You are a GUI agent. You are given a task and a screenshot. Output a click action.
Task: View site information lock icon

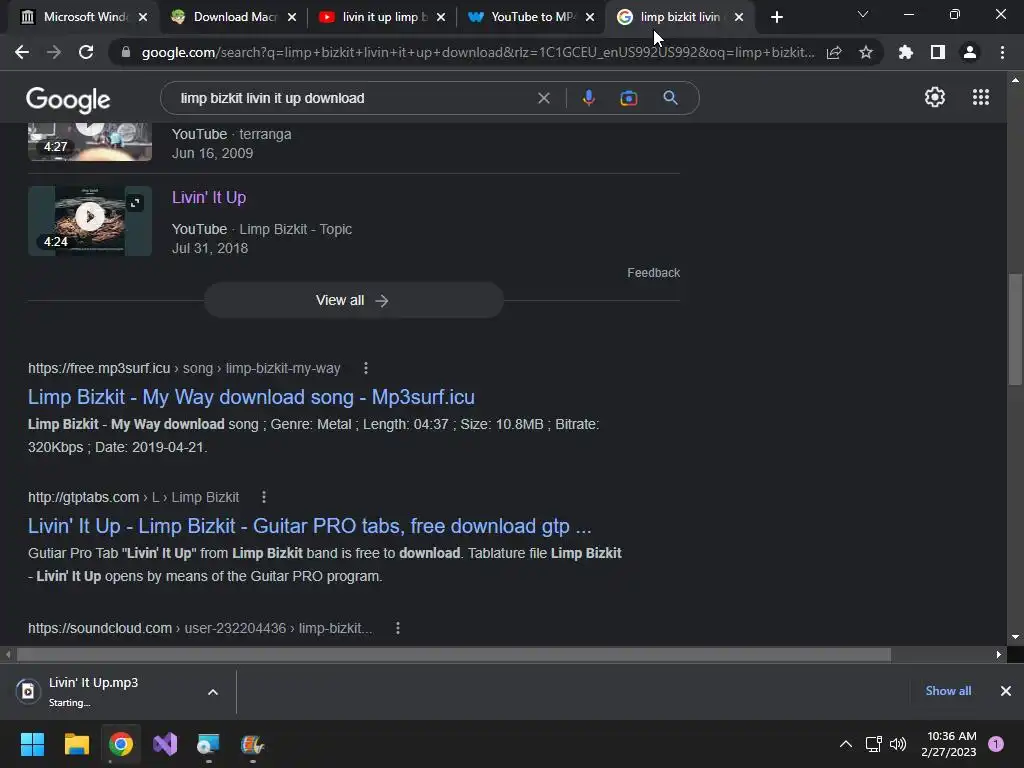pyautogui.click(x=126, y=52)
